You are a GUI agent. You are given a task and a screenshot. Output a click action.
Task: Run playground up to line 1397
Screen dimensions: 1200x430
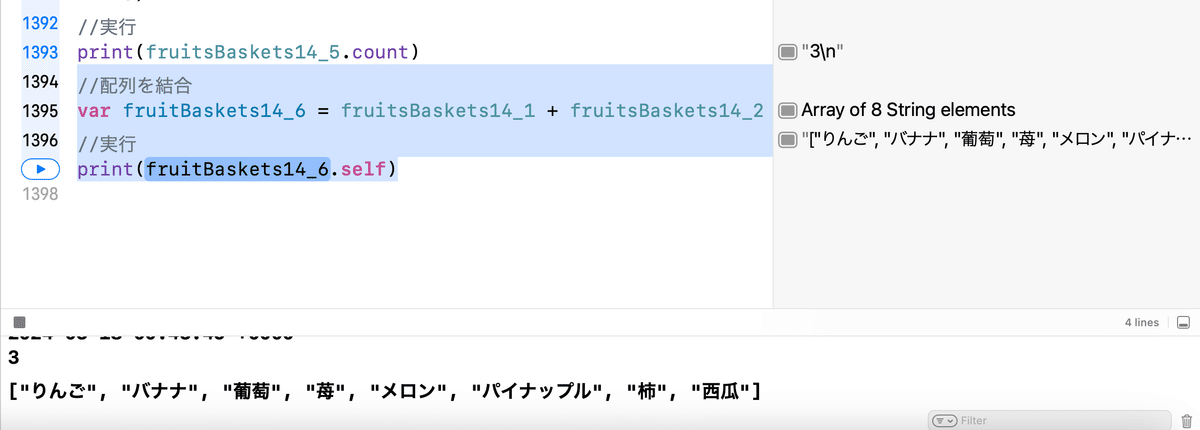(41, 169)
